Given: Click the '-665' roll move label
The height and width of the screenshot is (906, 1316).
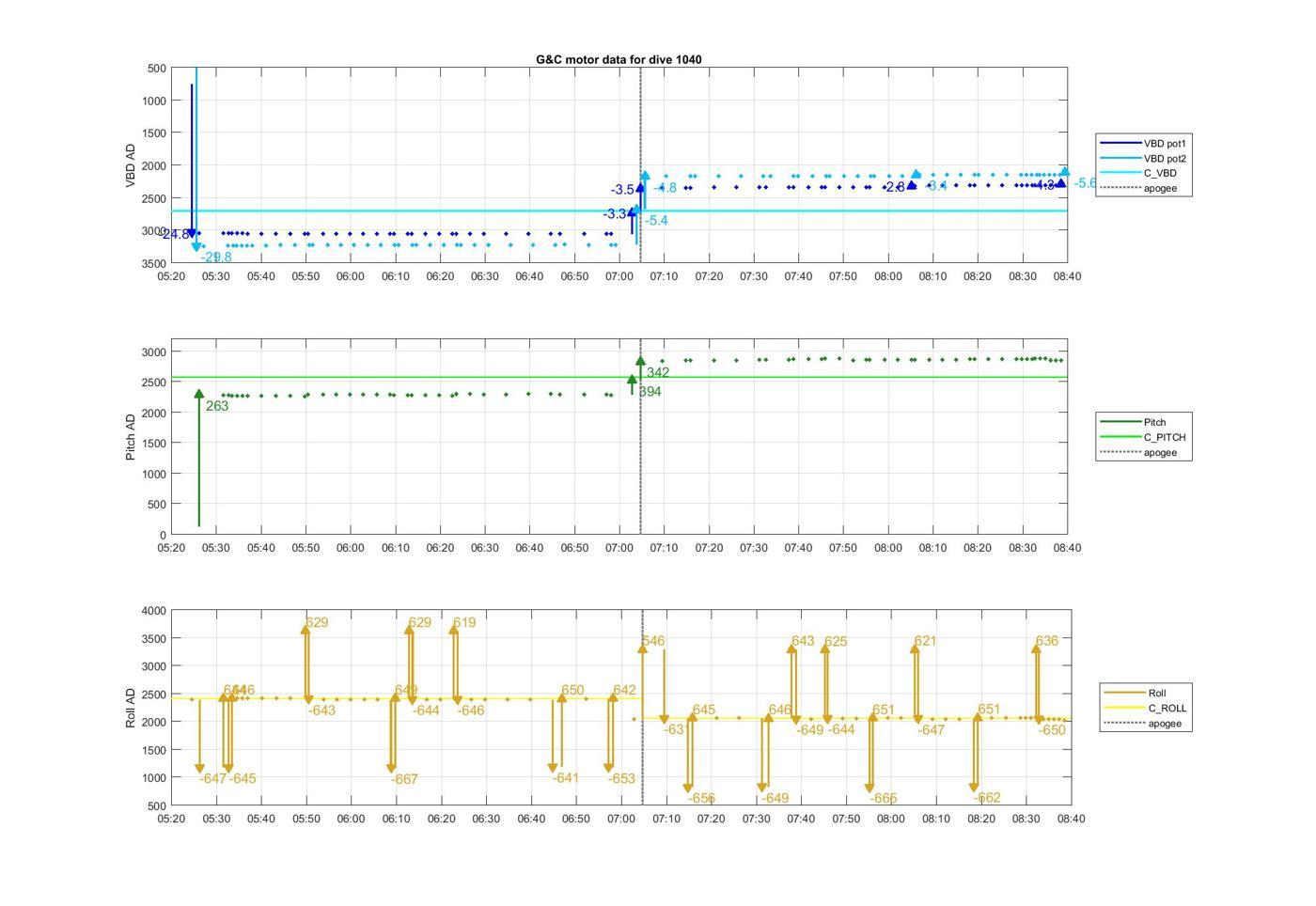Looking at the screenshot, I should (884, 799).
